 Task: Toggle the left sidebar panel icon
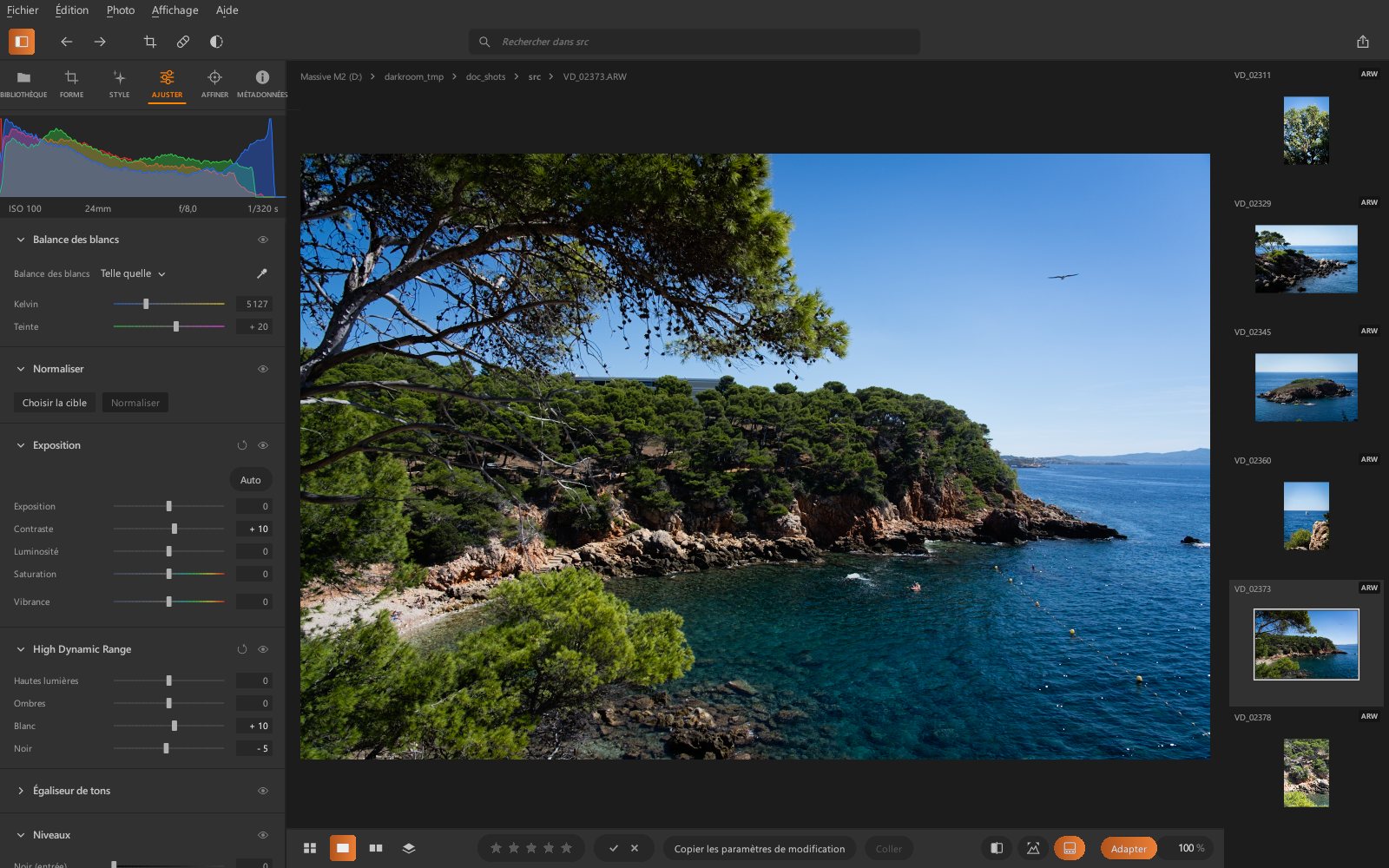[22, 41]
